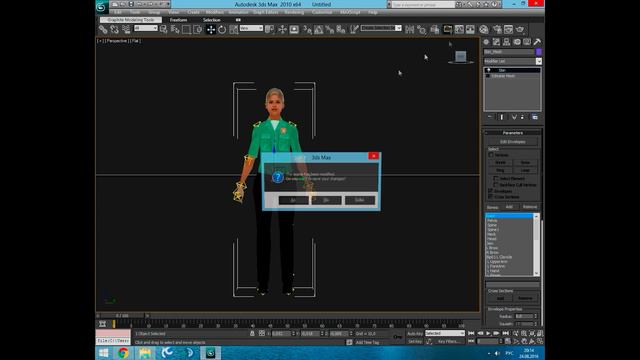Activate the Select Object tool

pyautogui.click(x=163, y=29)
